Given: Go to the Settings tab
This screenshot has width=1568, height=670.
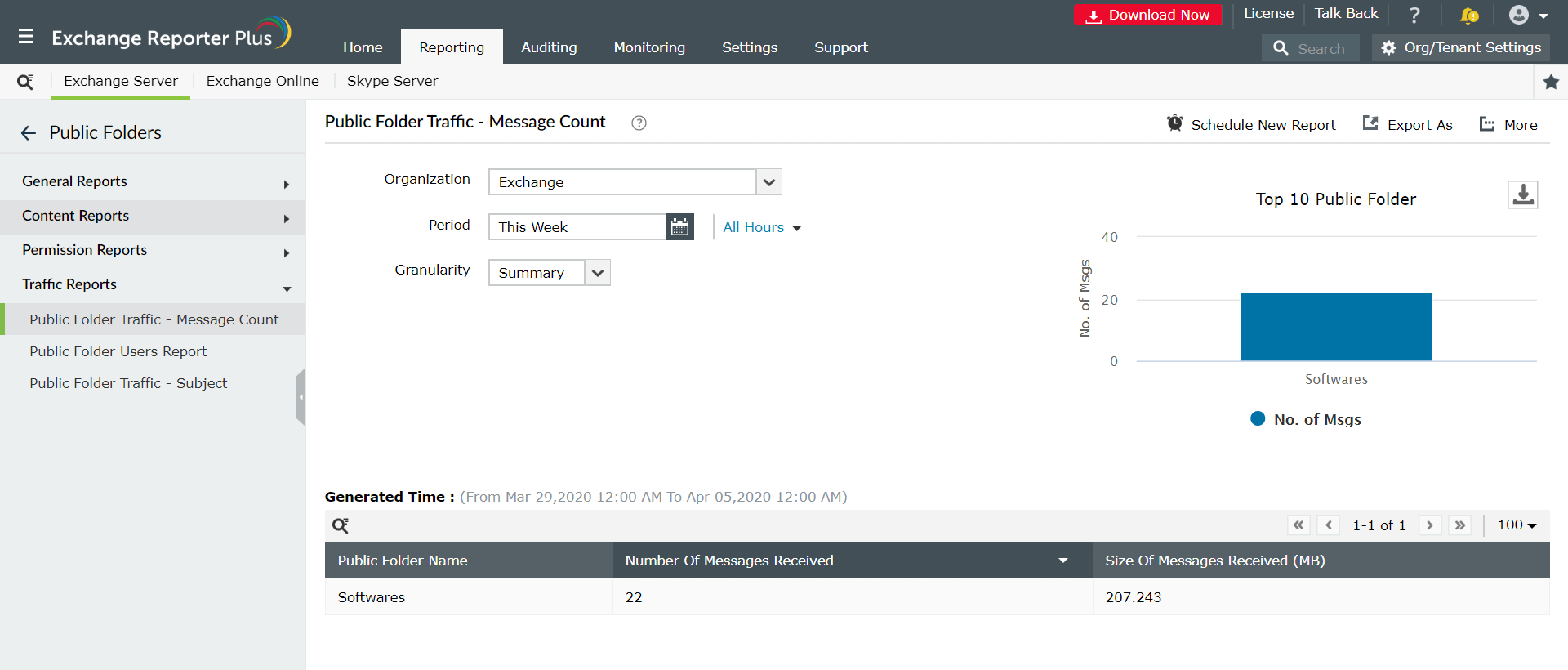Looking at the screenshot, I should point(750,47).
